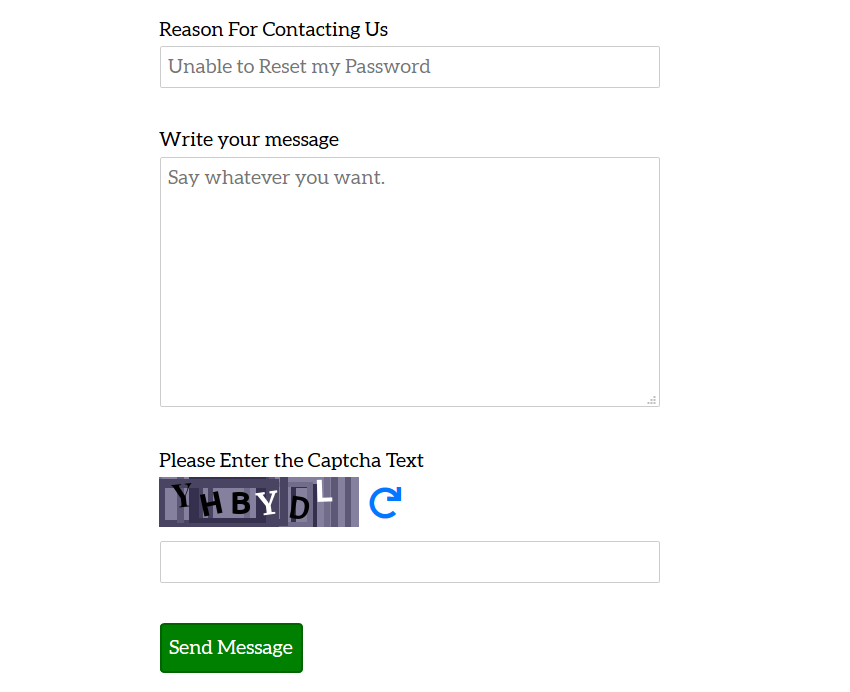
Task: Click the letter H in the captcha
Action: [x=211, y=505]
